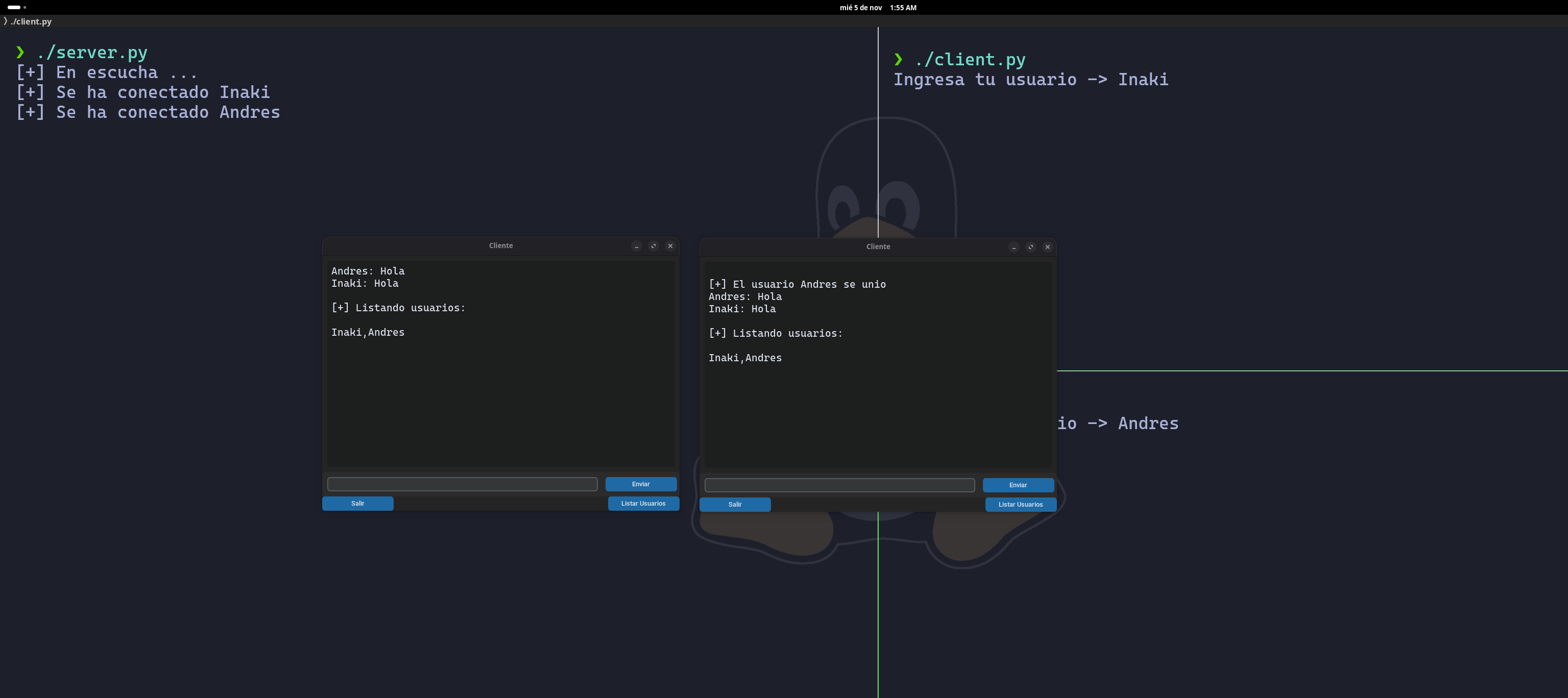Close the left Cliente window
The height and width of the screenshot is (698, 1568).
click(x=670, y=246)
